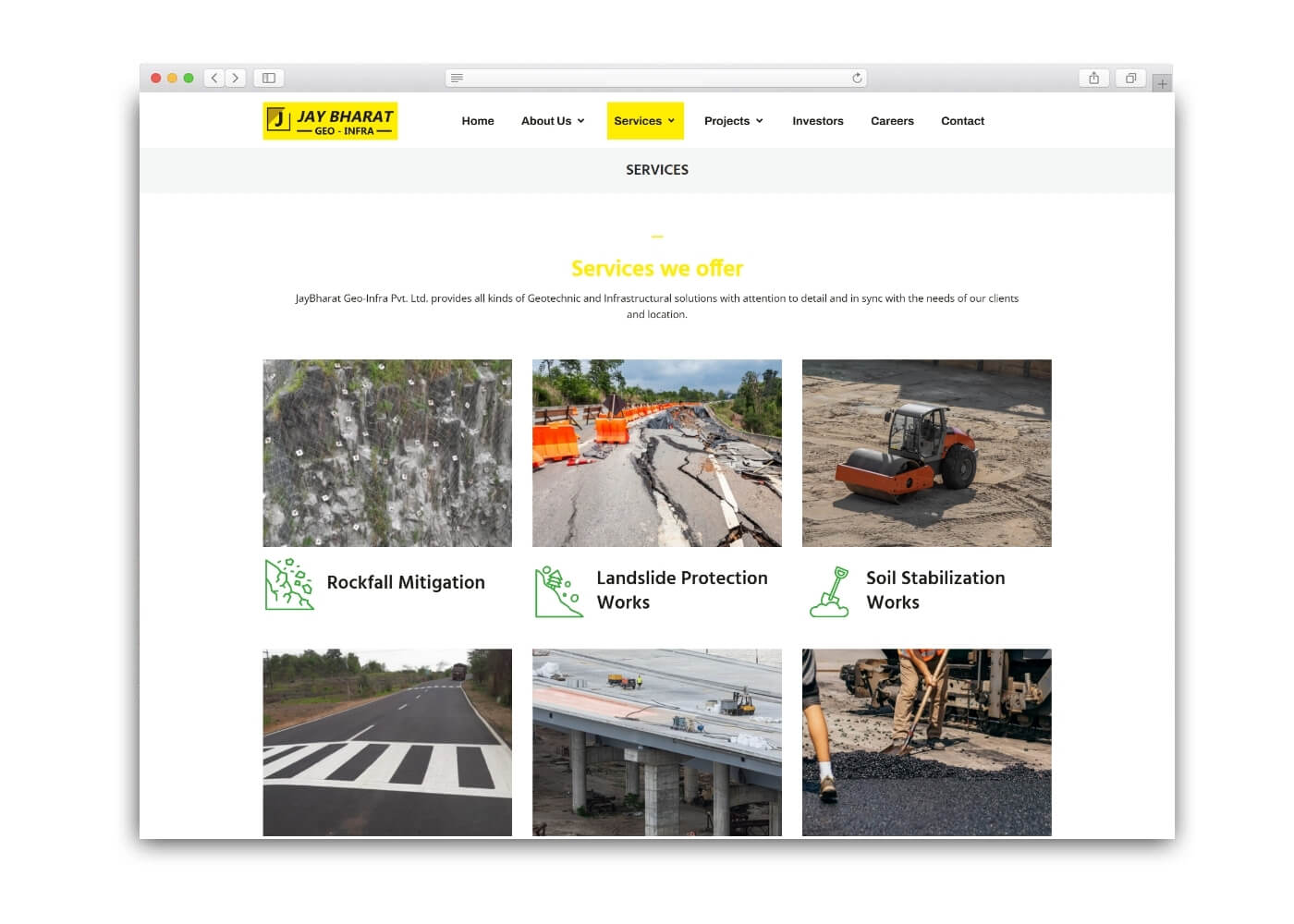Open the Rockfall Mitigation photo

pos(387,453)
